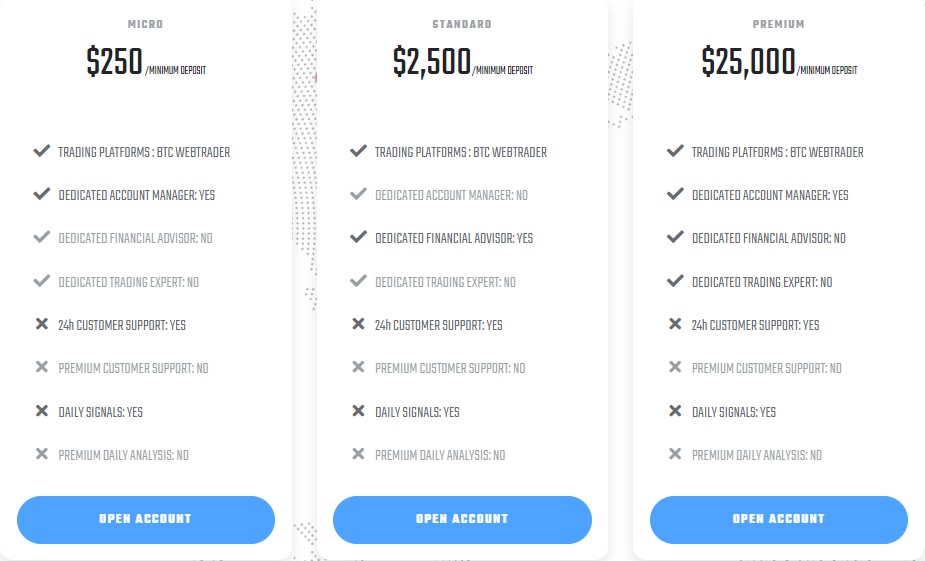This screenshot has width=925, height=561.
Task: Click Premium plan's Trading Platforms BTC Webtrader text
Action: (x=778, y=152)
